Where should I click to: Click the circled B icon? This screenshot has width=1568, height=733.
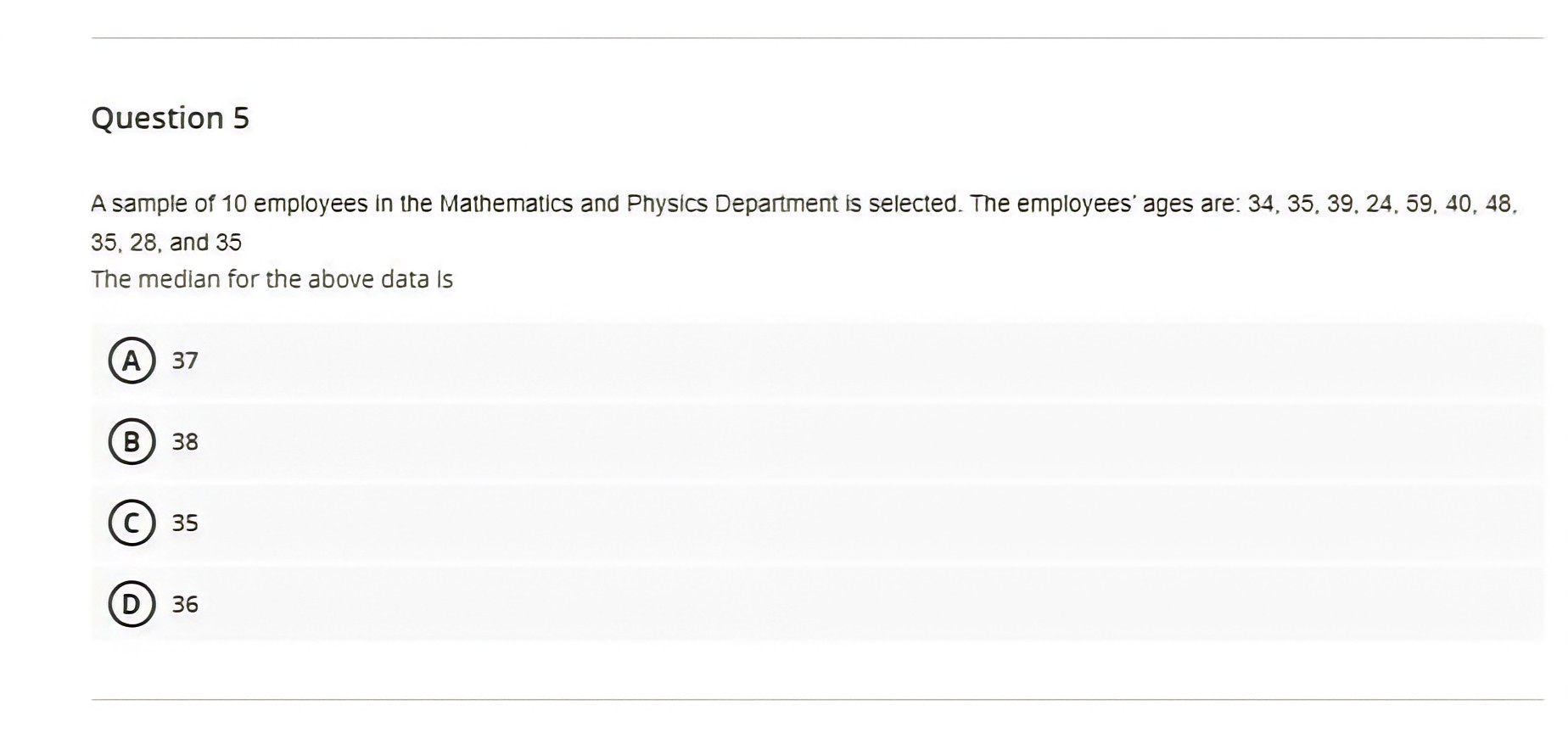[132, 441]
